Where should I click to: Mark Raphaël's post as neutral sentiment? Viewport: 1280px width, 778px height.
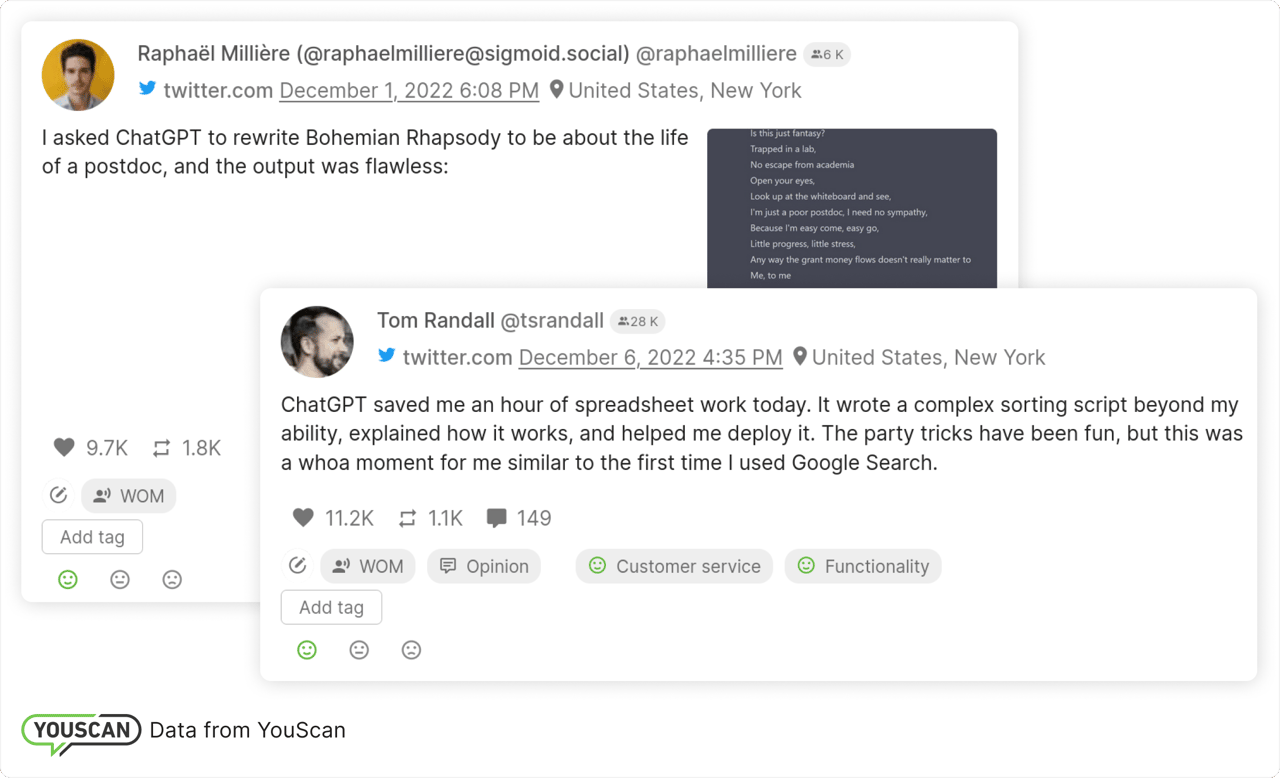120,579
